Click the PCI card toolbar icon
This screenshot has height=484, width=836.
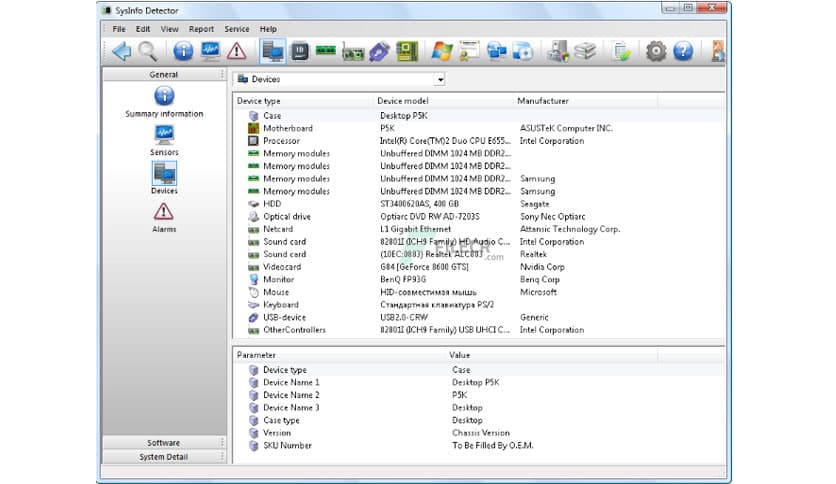tap(353, 52)
